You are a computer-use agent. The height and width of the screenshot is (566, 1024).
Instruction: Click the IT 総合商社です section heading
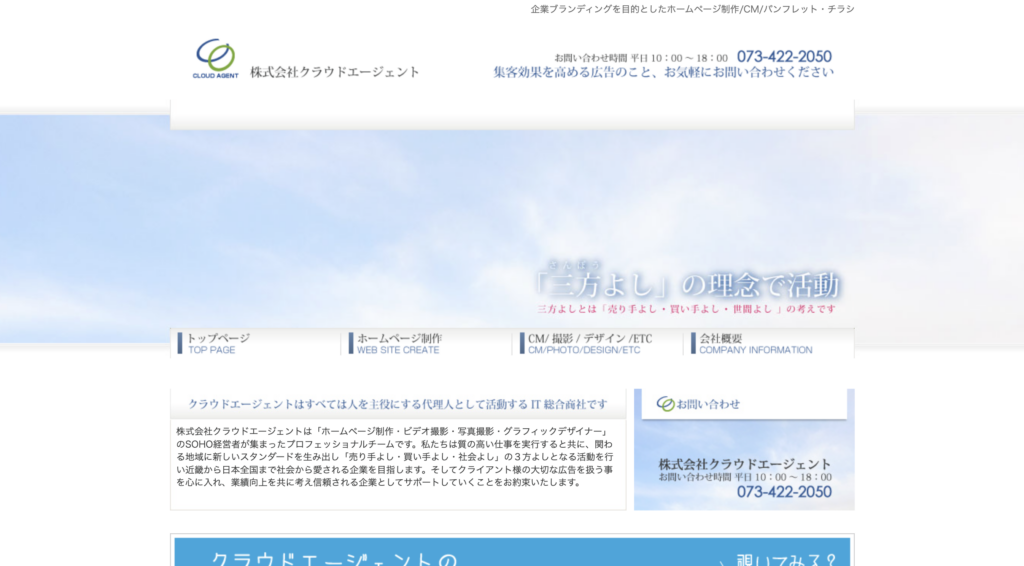point(397,404)
